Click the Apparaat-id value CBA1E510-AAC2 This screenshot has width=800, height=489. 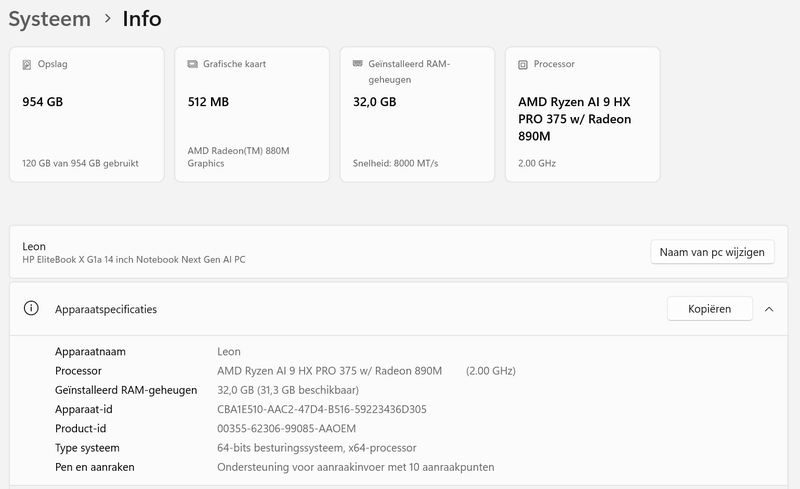point(321,409)
